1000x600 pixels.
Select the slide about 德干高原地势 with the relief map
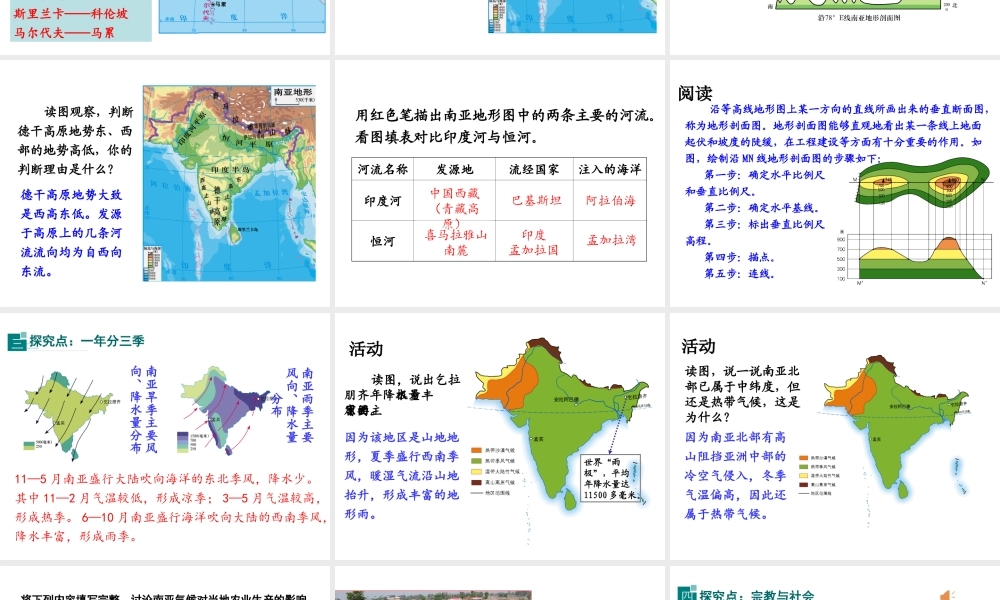pos(165,183)
